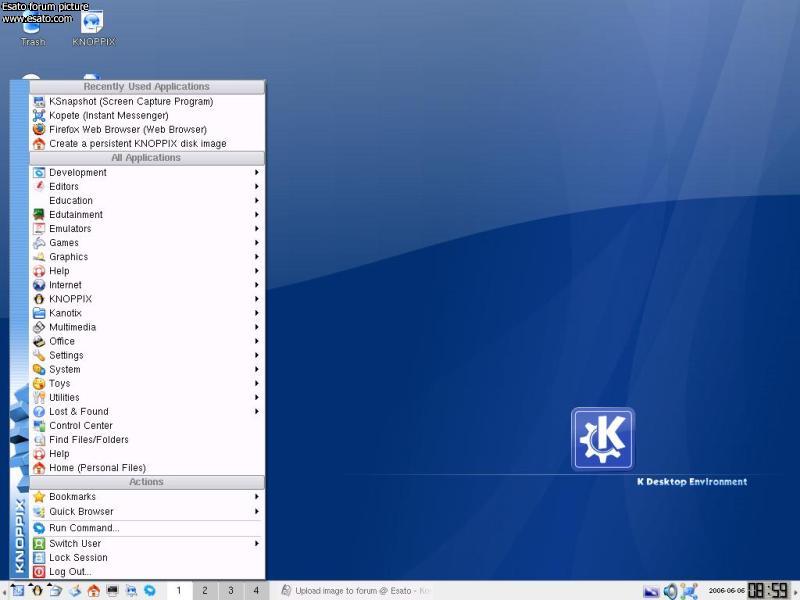
Task: Open the KNOPPIX category in menu
Action: coord(147,299)
